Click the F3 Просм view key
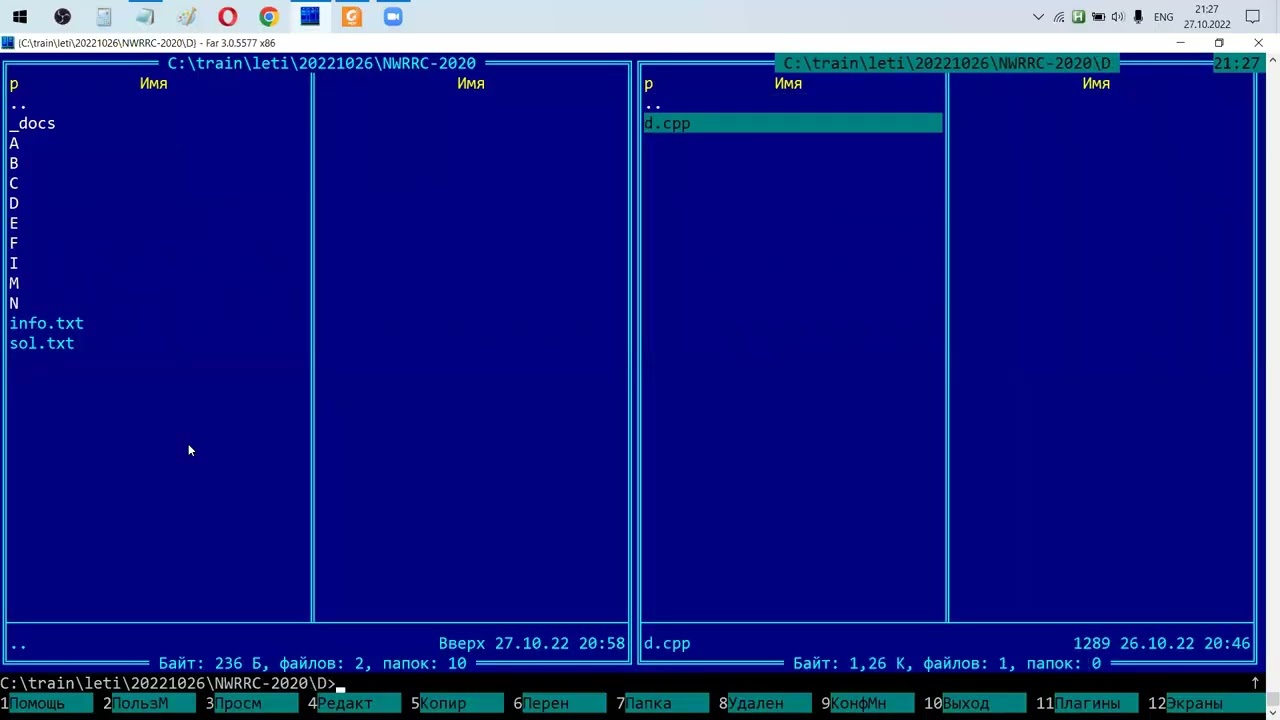This screenshot has width=1280, height=720. coord(250,704)
